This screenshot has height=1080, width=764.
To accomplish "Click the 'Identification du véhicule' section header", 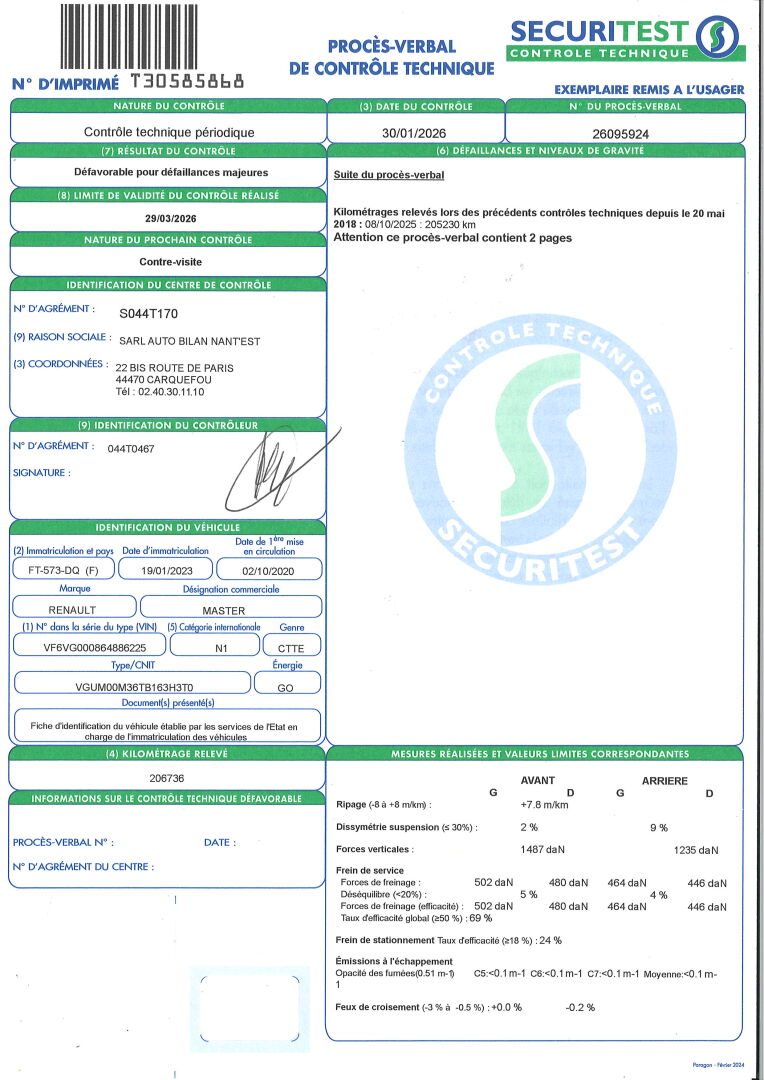I will tap(167, 527).
